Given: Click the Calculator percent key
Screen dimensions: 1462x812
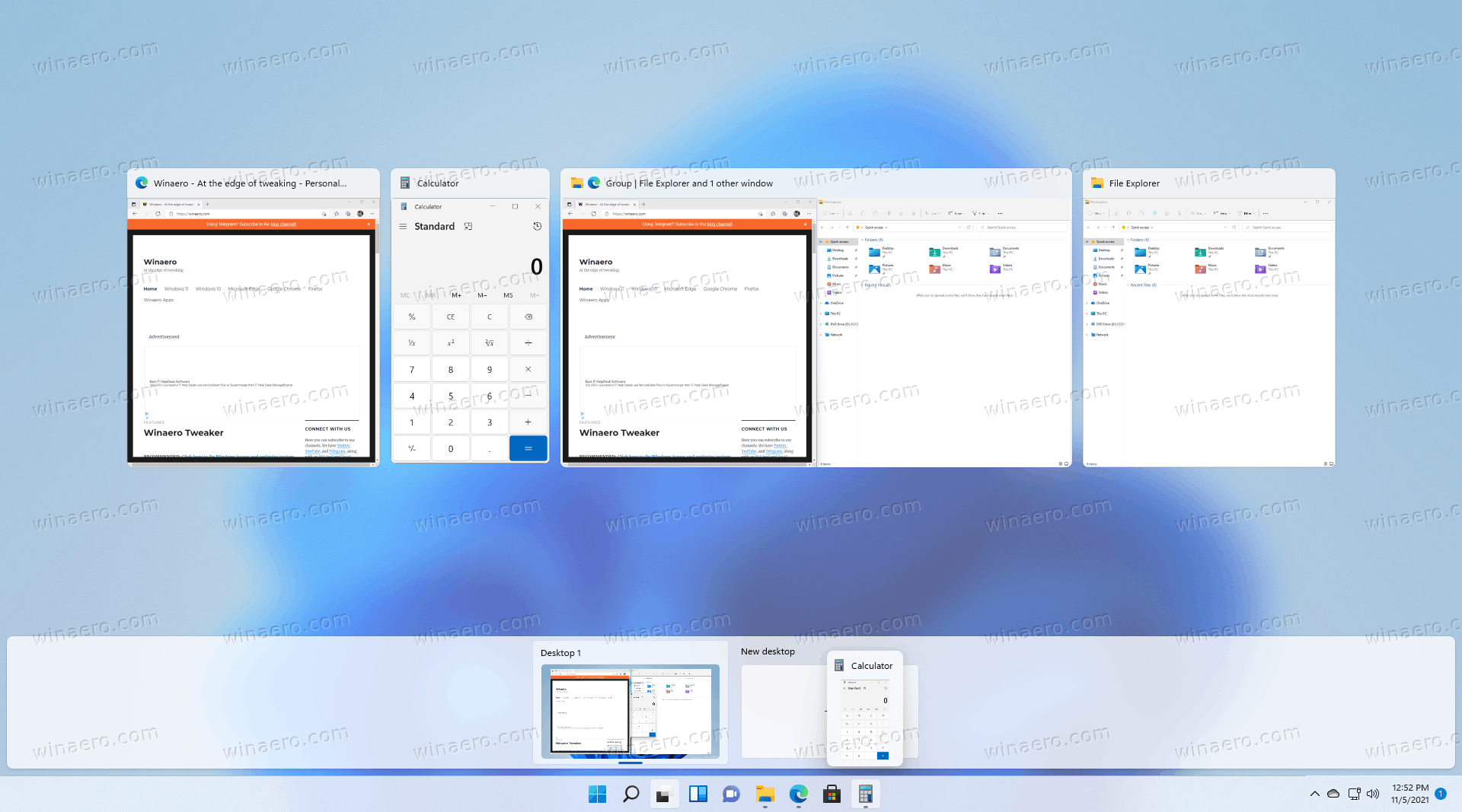Looking at the screenshot, I should pyautogui.click(x=412, y=317).
